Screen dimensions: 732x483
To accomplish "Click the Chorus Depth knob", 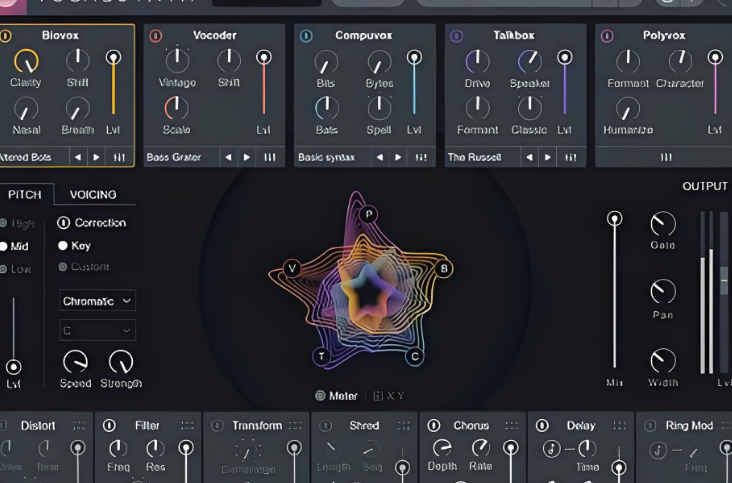I will tap(442, 448).
